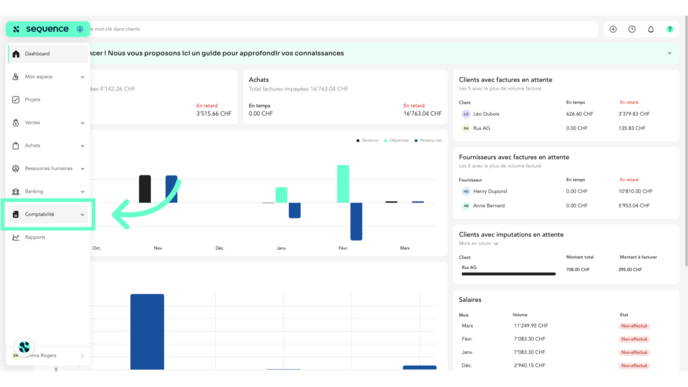688x387 pixels.
Task: Click Rus AG avatar icon
Action: 466,128
